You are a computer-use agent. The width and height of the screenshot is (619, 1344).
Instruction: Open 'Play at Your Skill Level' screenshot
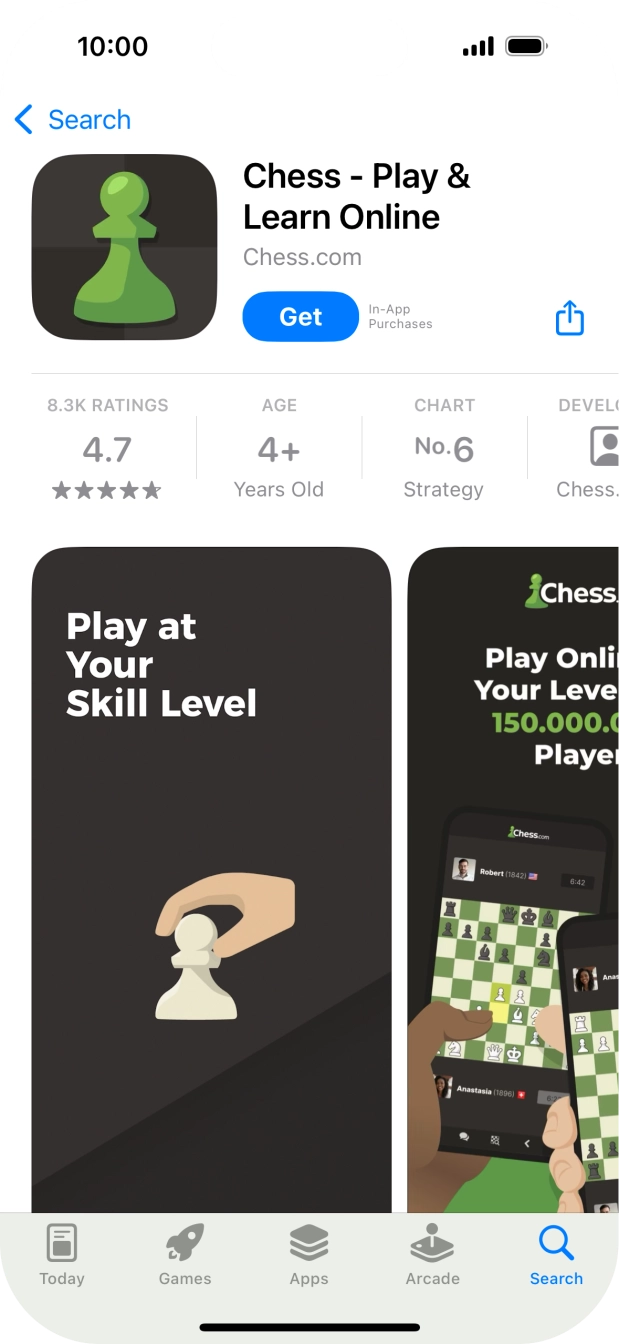tap(211, 880)
